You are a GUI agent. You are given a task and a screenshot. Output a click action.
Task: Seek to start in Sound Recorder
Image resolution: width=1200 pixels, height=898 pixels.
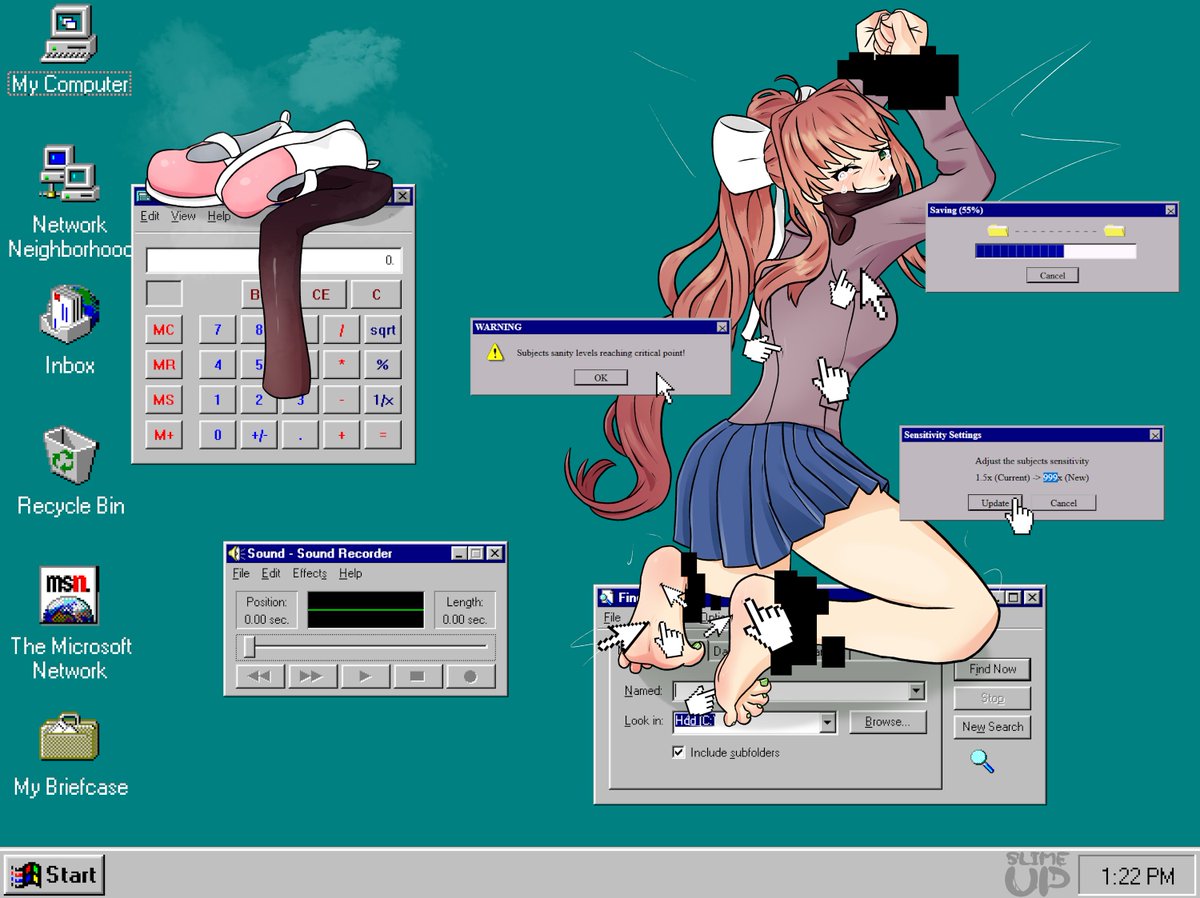[x=259, y=677]
